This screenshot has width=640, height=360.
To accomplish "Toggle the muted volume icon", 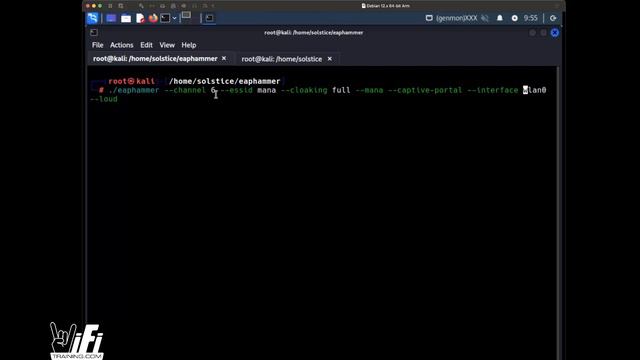I will (x=484, y=18).
